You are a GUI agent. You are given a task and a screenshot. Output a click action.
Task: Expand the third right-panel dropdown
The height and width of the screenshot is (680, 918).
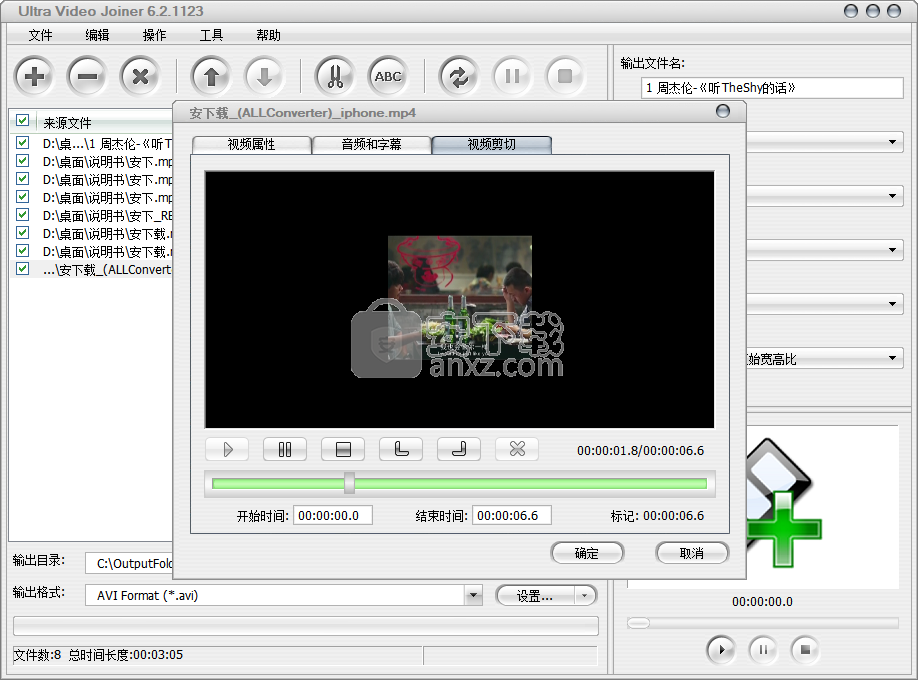[x=892, y=250]
